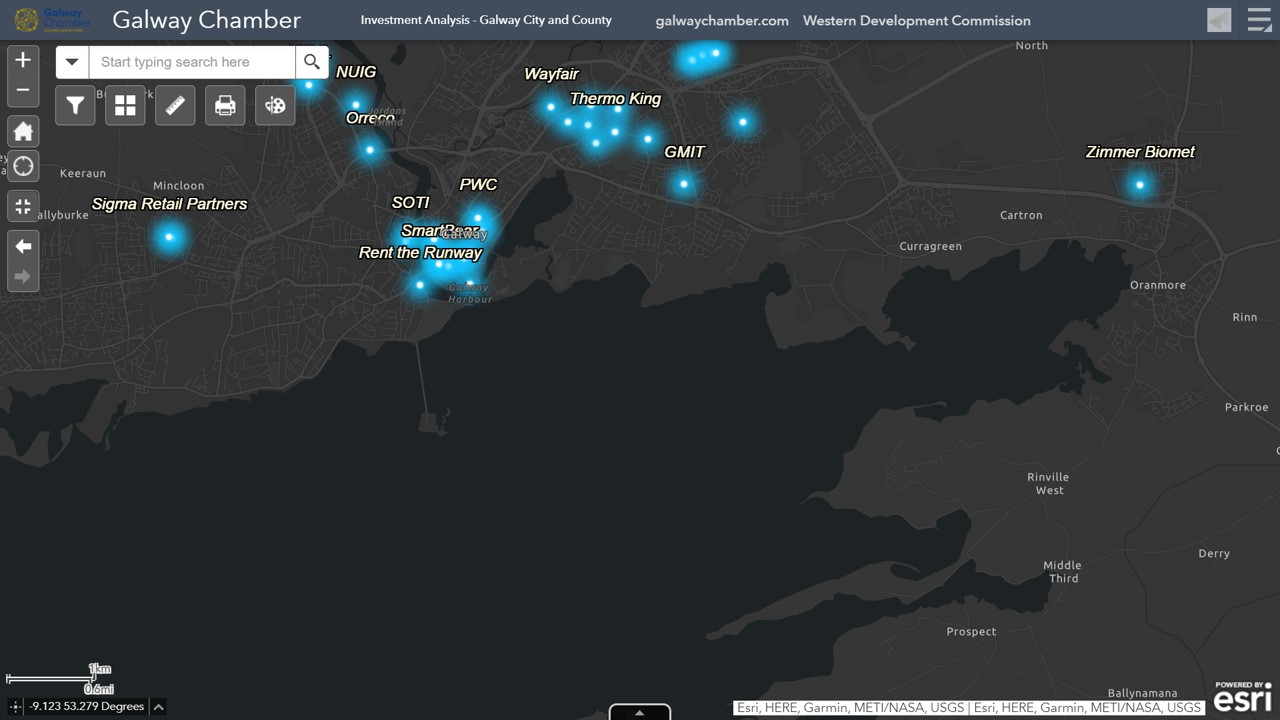
Task: Click the Derry place name
Action: [x=1214, y=553]
